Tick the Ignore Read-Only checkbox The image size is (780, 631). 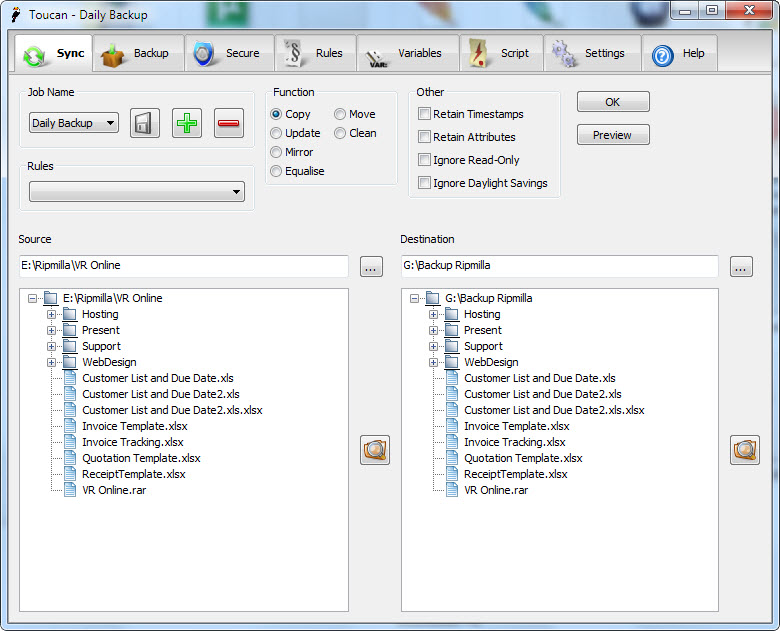(425, 160)
